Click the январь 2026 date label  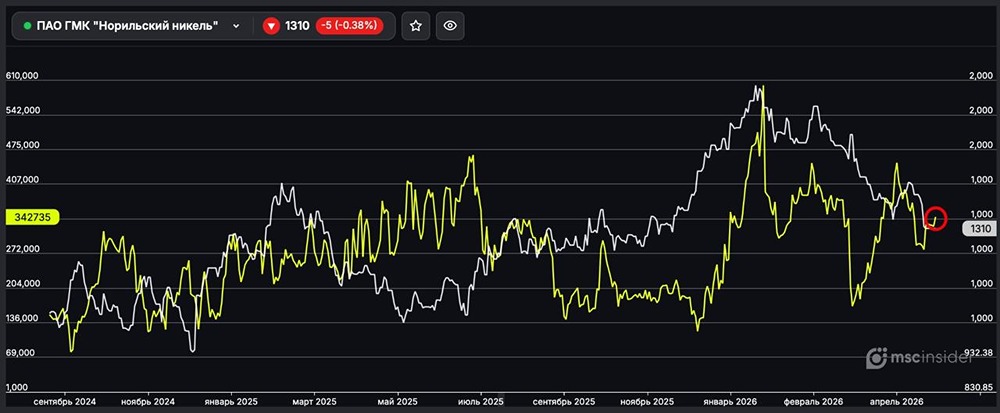pos(730,402)
